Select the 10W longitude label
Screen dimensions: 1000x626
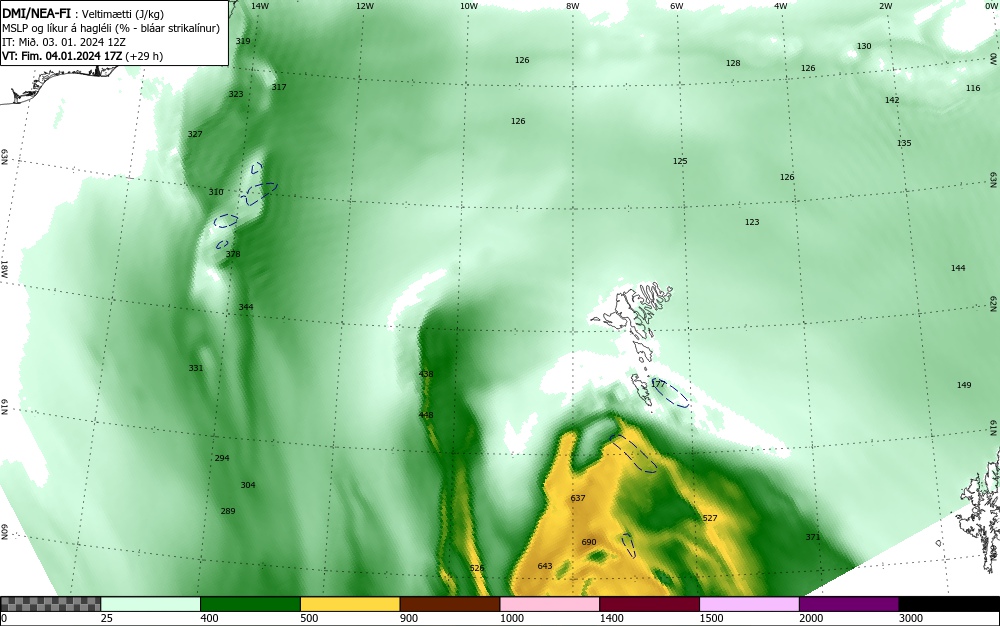pyautogui.click(x=469, y=6)
